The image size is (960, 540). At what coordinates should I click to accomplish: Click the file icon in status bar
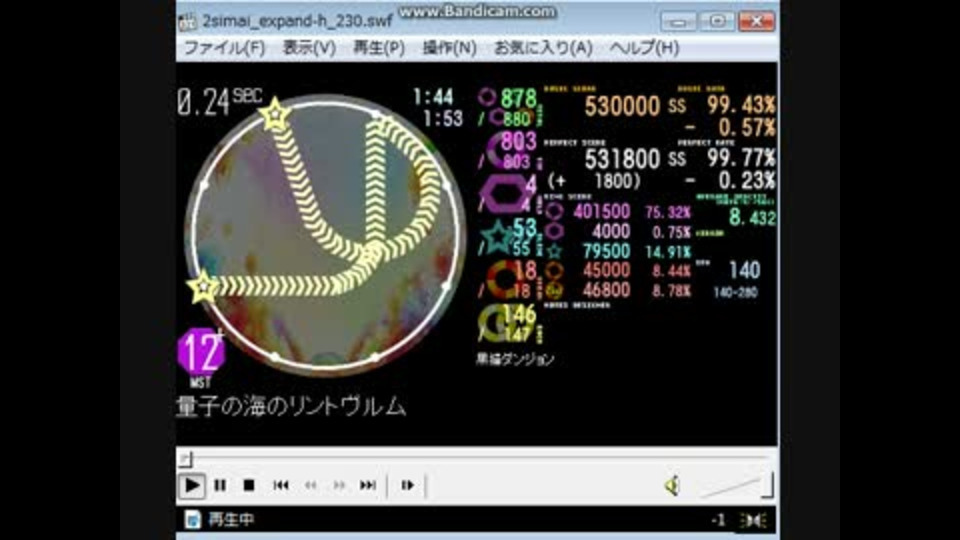click(x=193, y=520)
